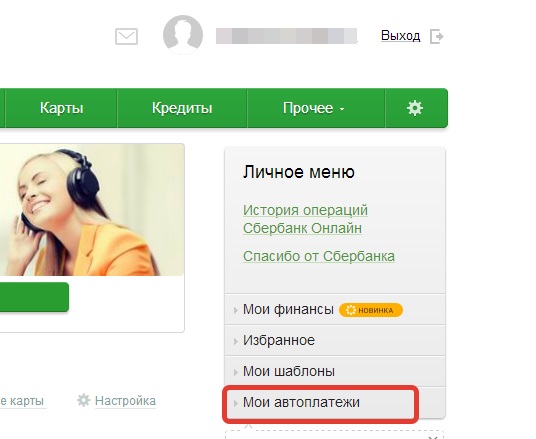This screenshot has height=439, width=536.
Task: Open Спасибо от Сбербанка link
Action: (x=319, y=256)
